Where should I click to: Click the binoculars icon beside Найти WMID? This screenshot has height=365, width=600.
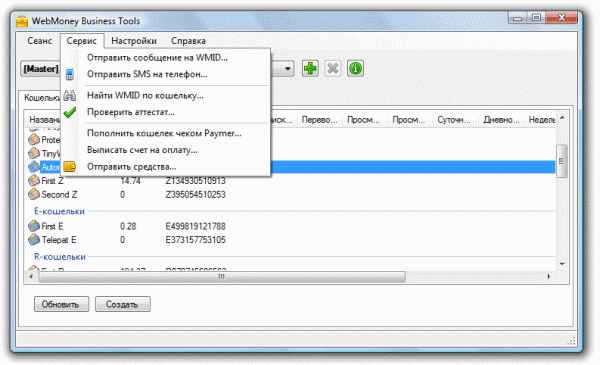pos(70,95)
